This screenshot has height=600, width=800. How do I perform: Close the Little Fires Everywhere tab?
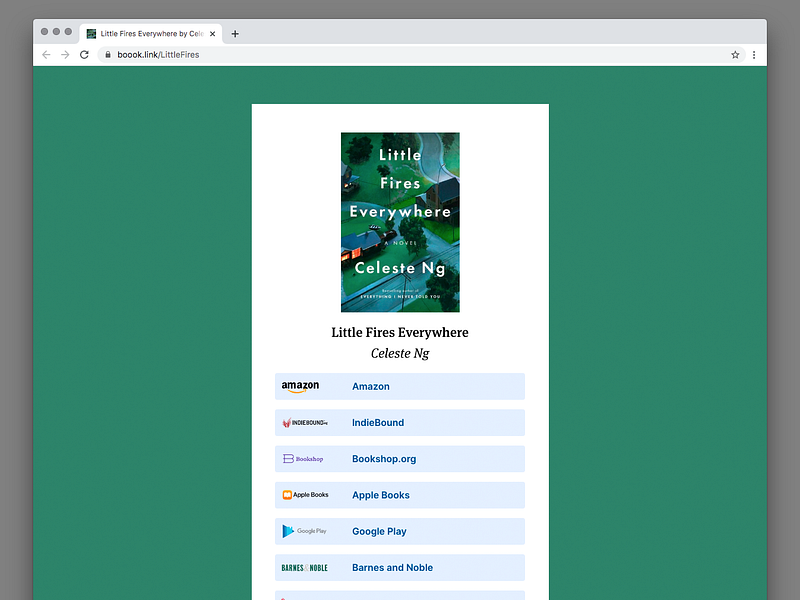[212, 34]
